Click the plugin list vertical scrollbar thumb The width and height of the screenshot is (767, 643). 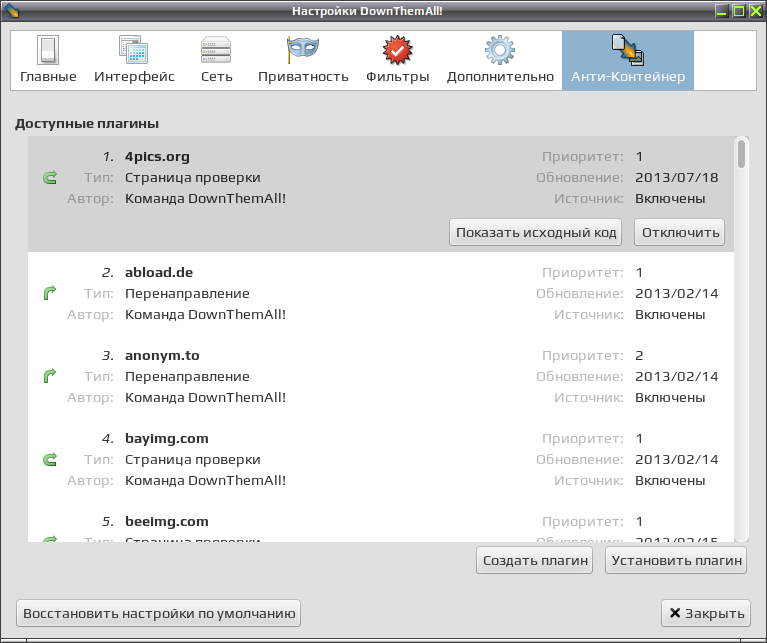coord(742,154)
